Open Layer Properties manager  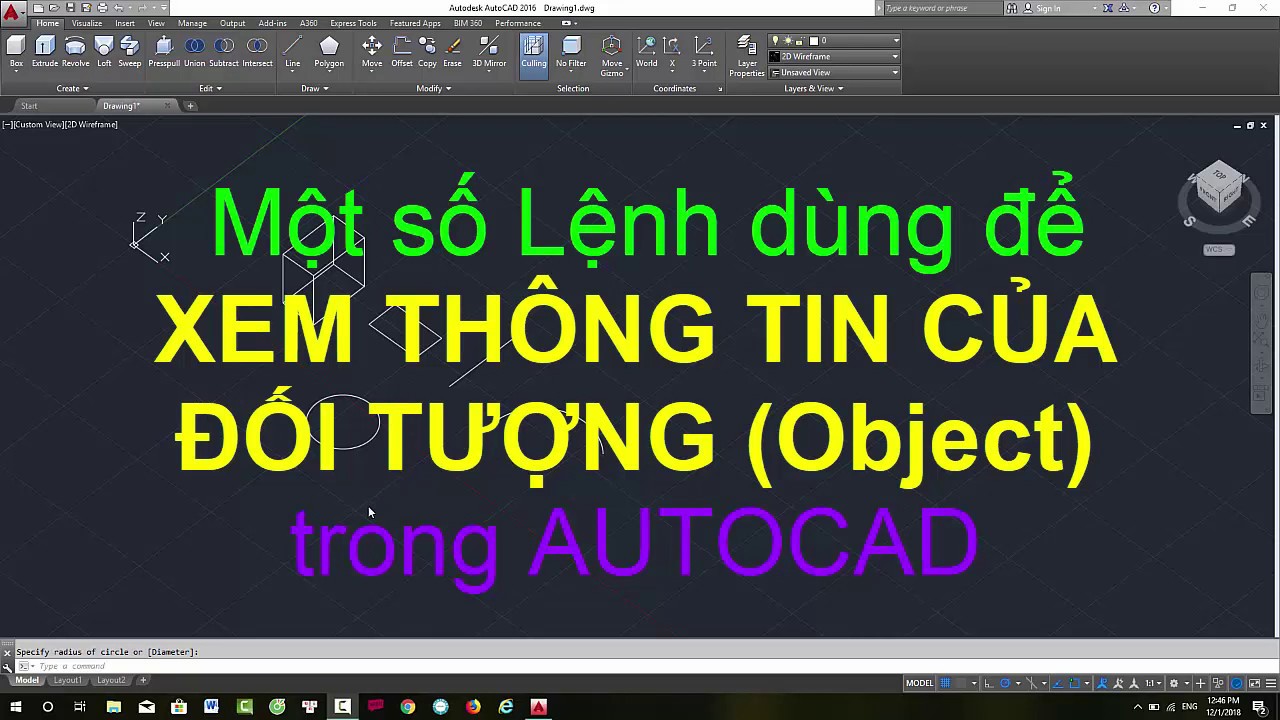click(747, 56)
